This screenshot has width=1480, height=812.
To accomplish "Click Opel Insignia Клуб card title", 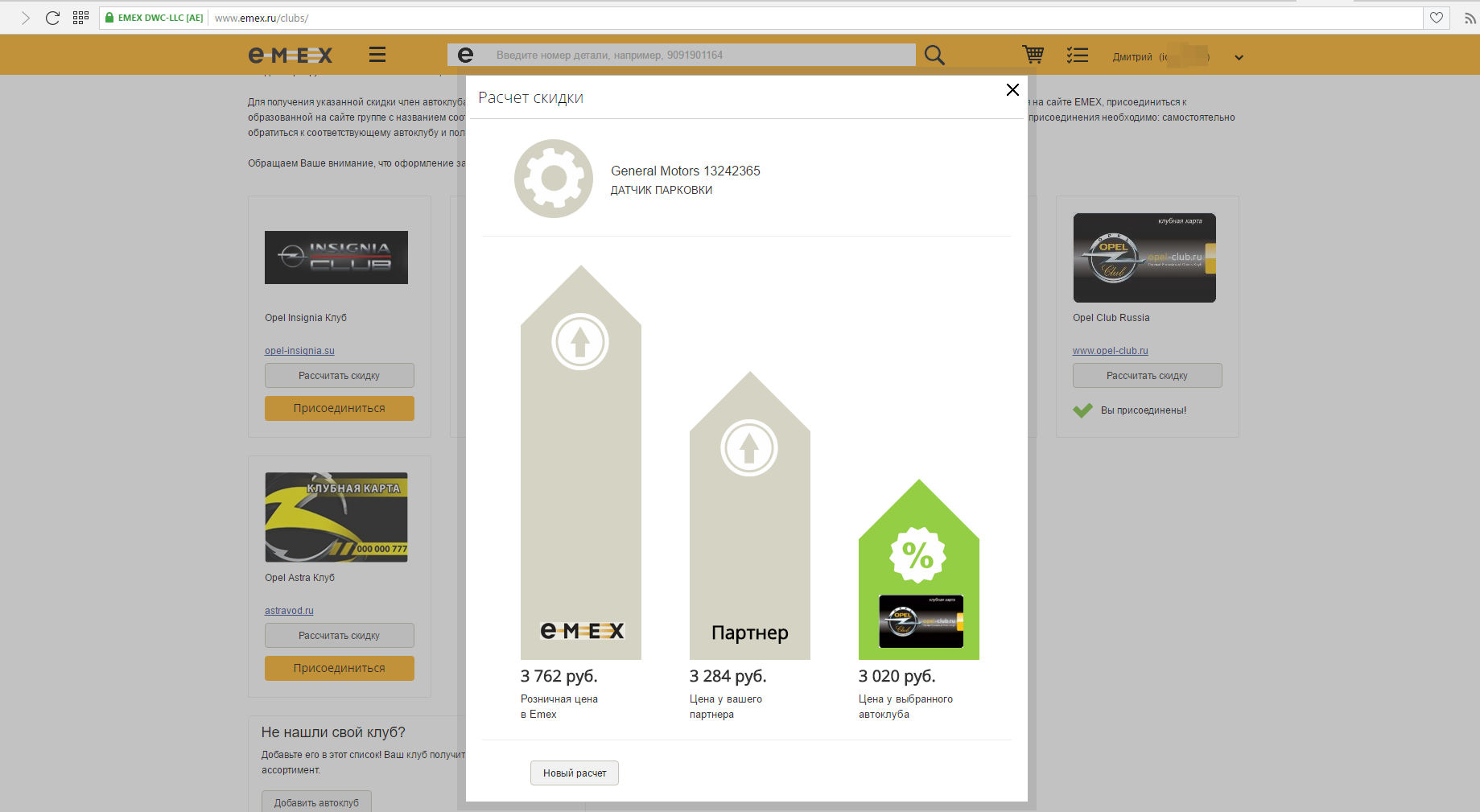I will (306, 318).
